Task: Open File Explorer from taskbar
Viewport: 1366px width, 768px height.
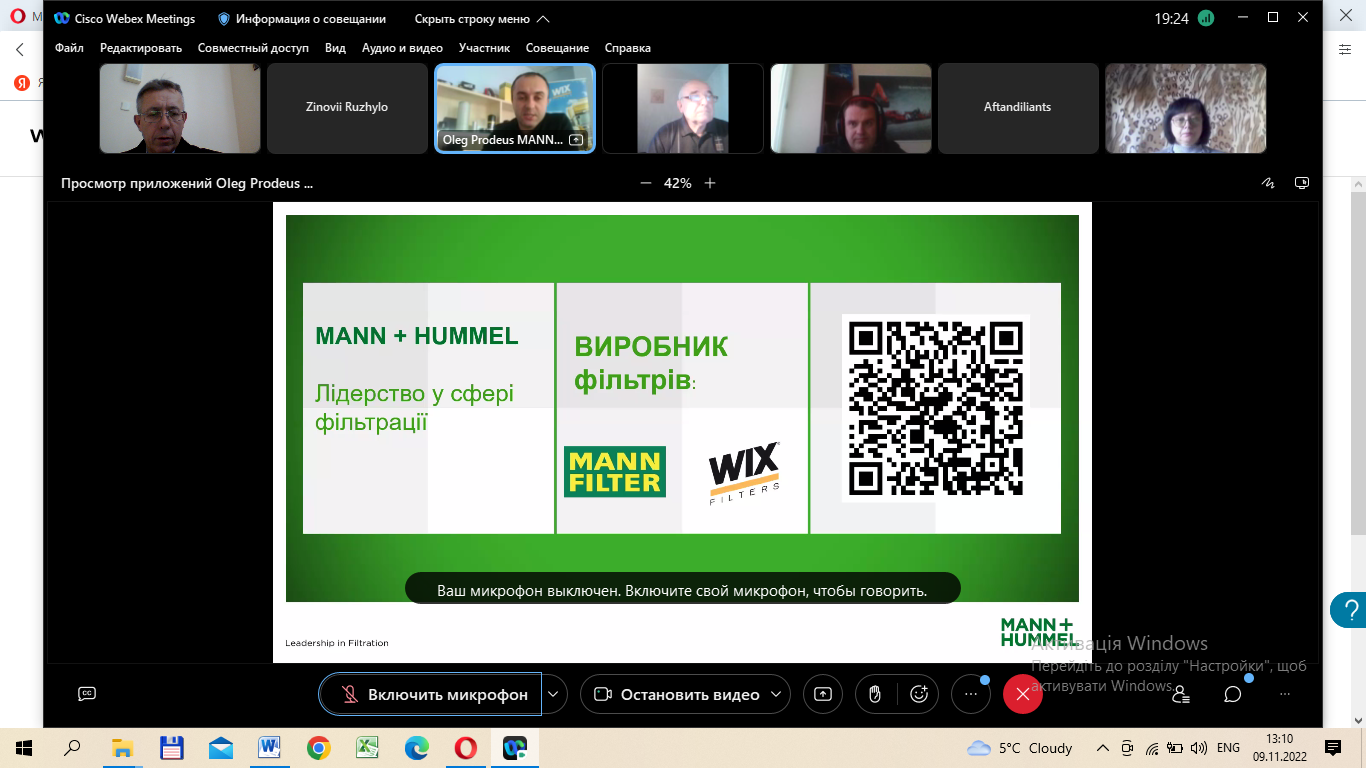Action: coord(122,748)
